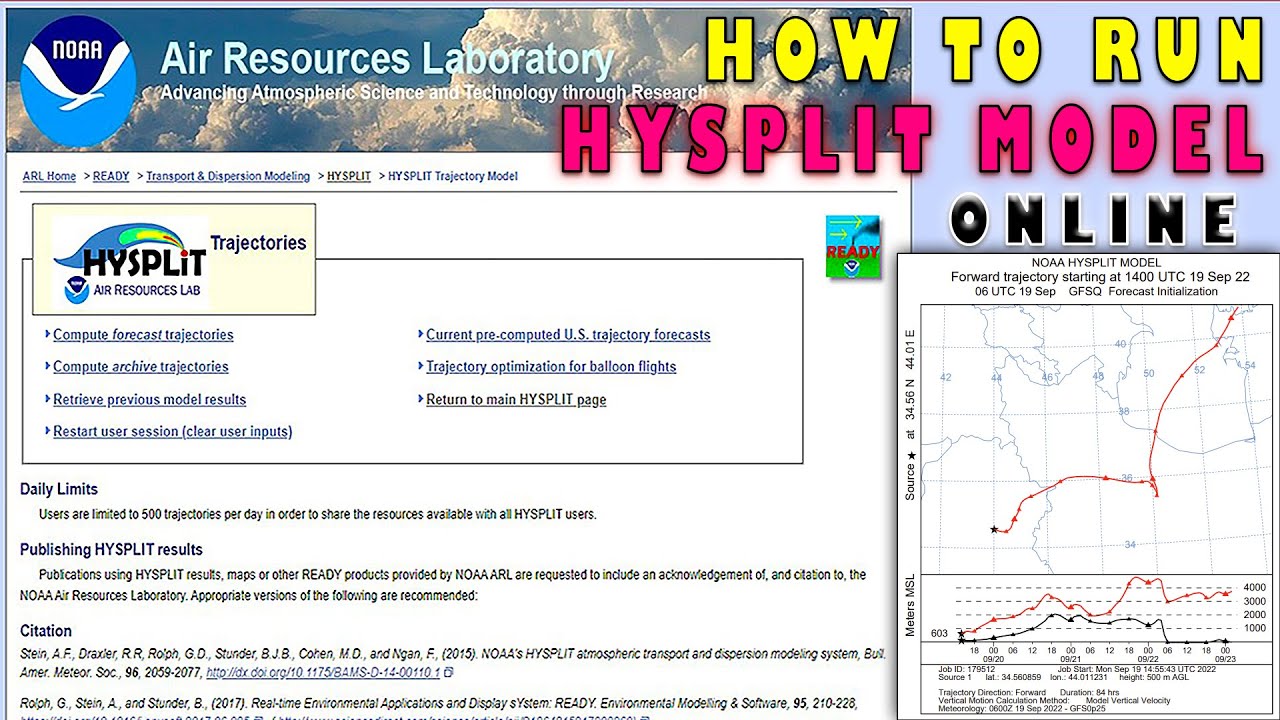Open Compute archive trajectories link
The width and height of the screenshot is (1280, 720).
tap(141, 367)
